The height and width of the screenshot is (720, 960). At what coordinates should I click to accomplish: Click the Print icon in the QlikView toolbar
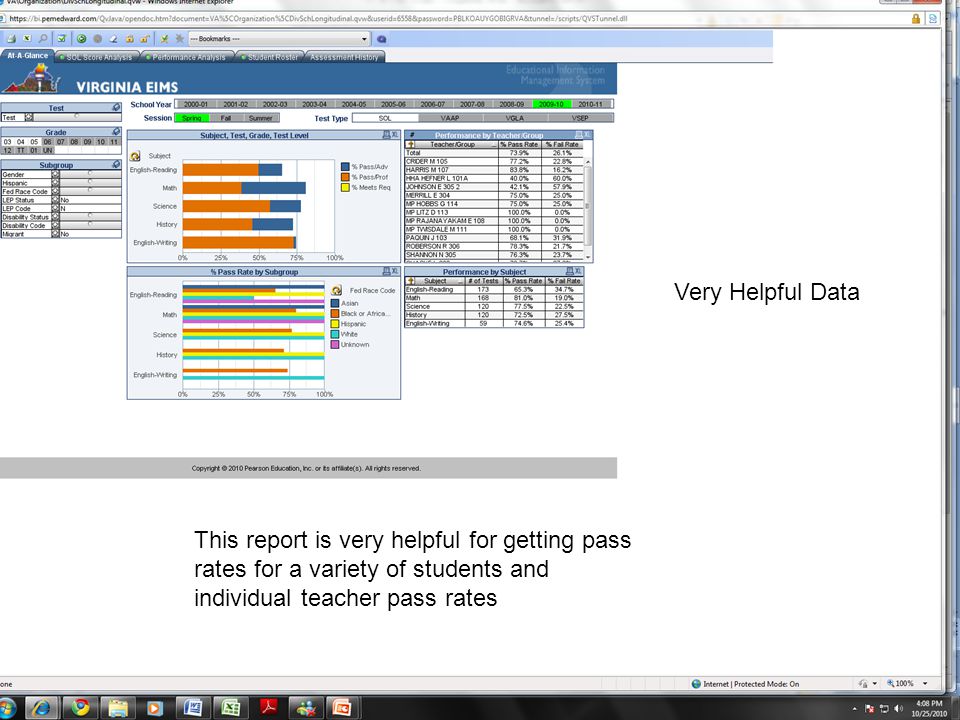pos(11,39)
